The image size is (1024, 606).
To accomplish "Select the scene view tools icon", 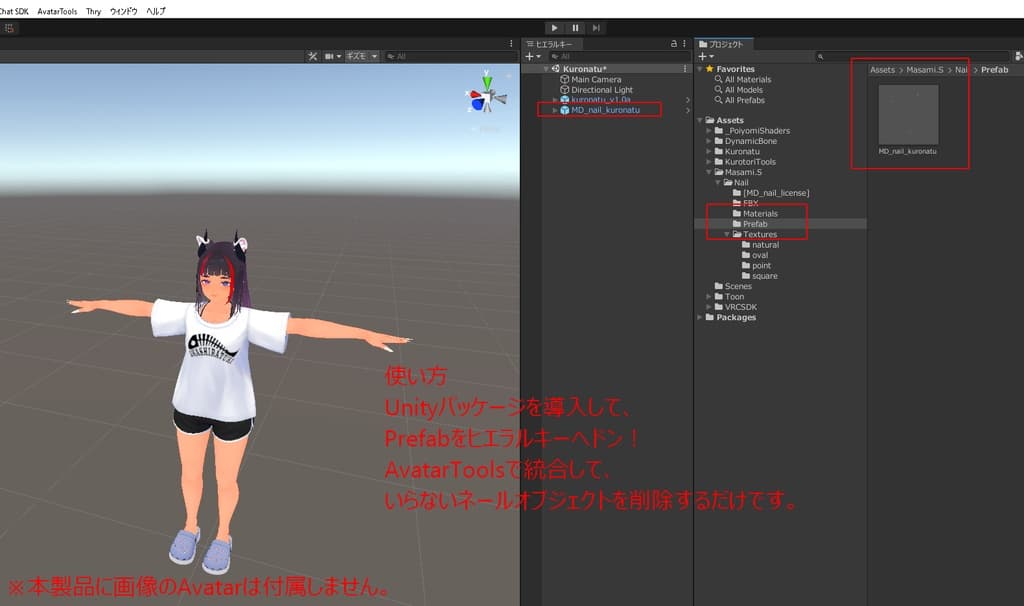I will point(313,56).
